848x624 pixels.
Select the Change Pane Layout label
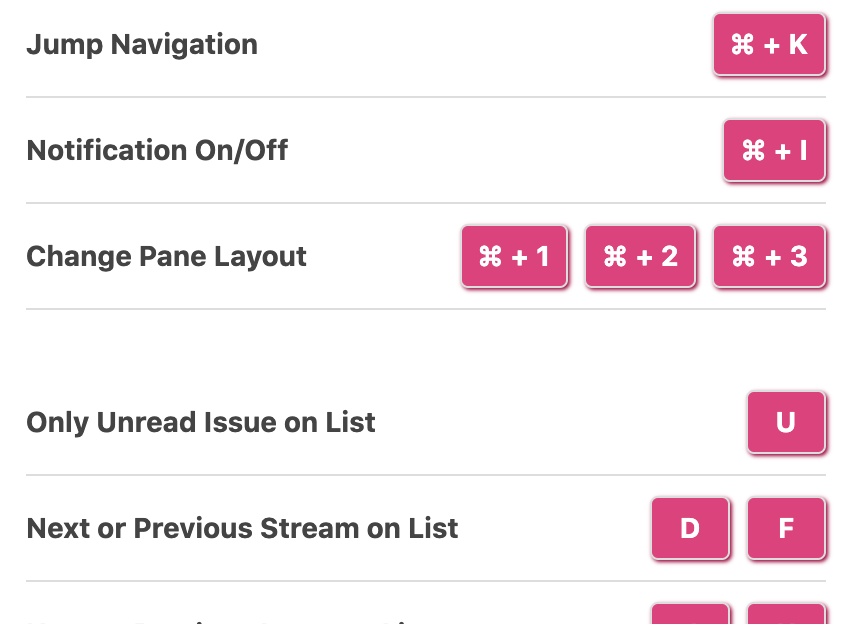(x=166, y=257)
